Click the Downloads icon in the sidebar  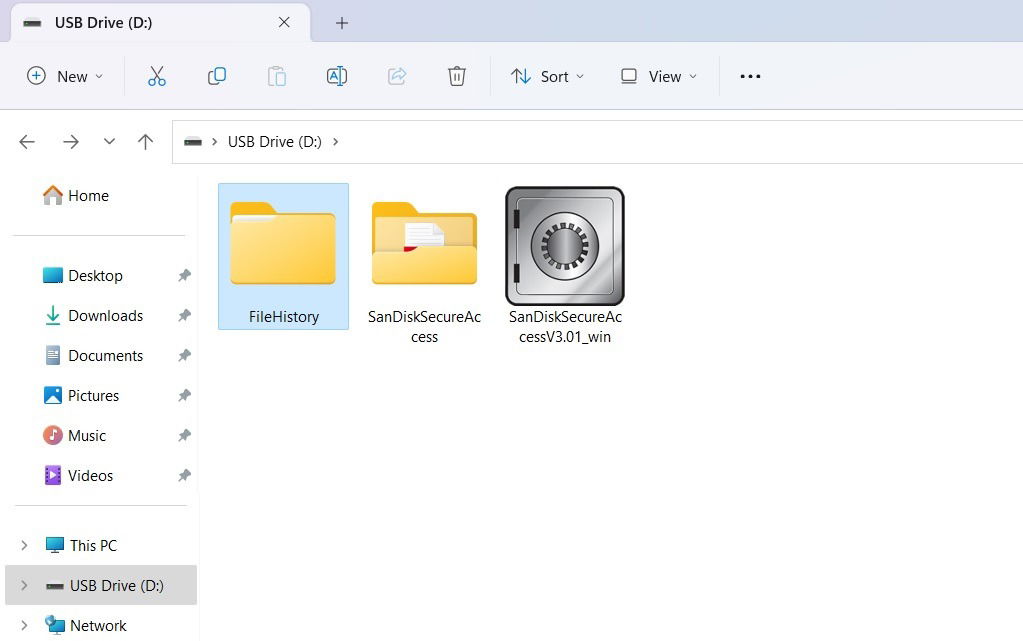coord(52,315)
